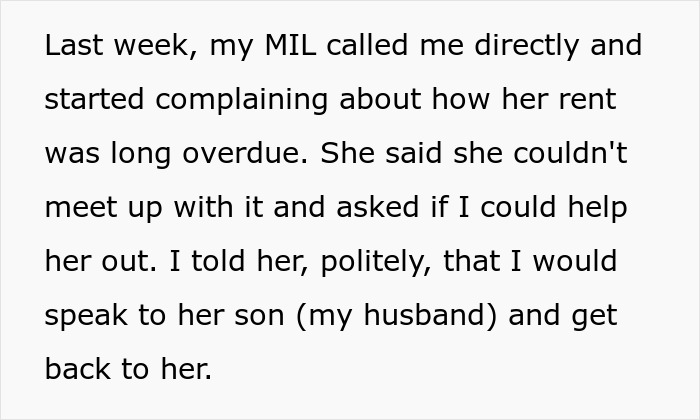Click the word "told"
Screen dimensions: 700x420
pyautogui.click(x=218, y=261)
